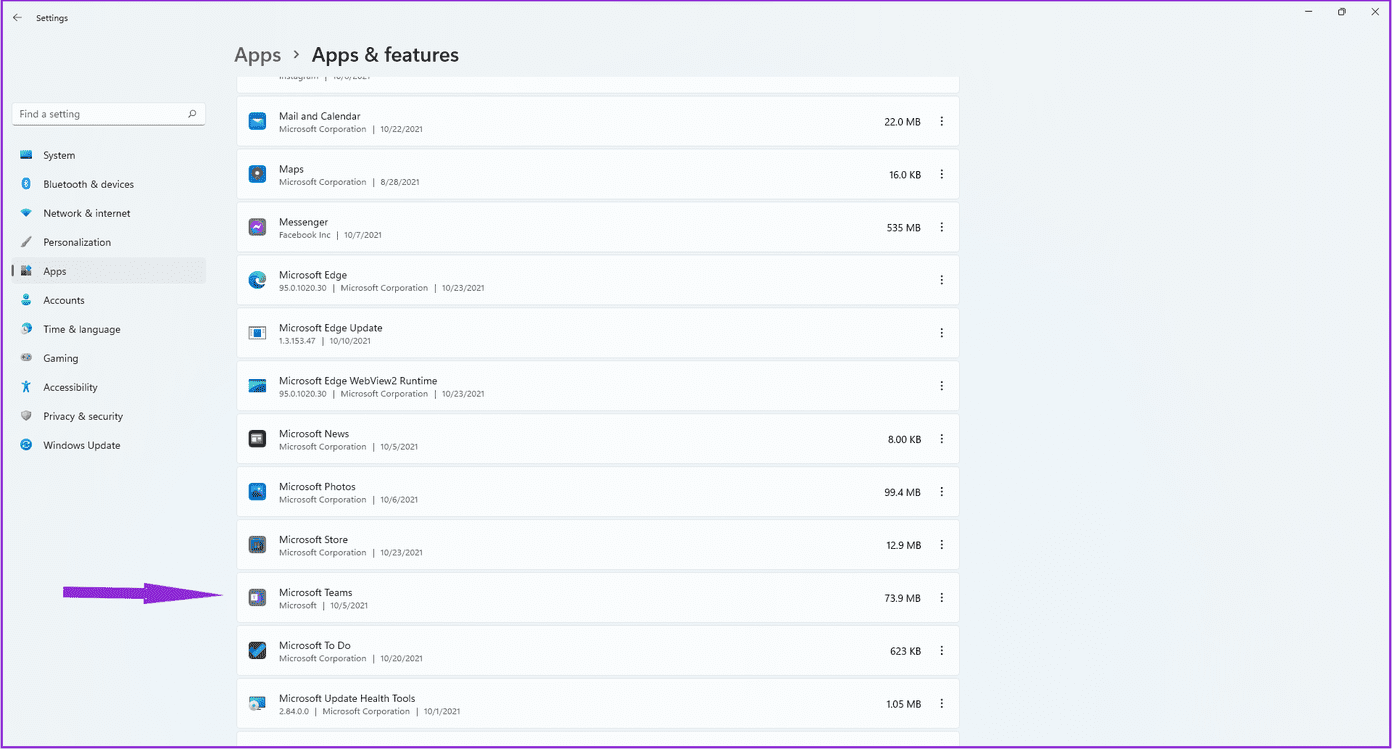The width and height of the screenshot is (1392, 749).
Task: Click the 1.05 MB size value
Action: pos(903,704)
